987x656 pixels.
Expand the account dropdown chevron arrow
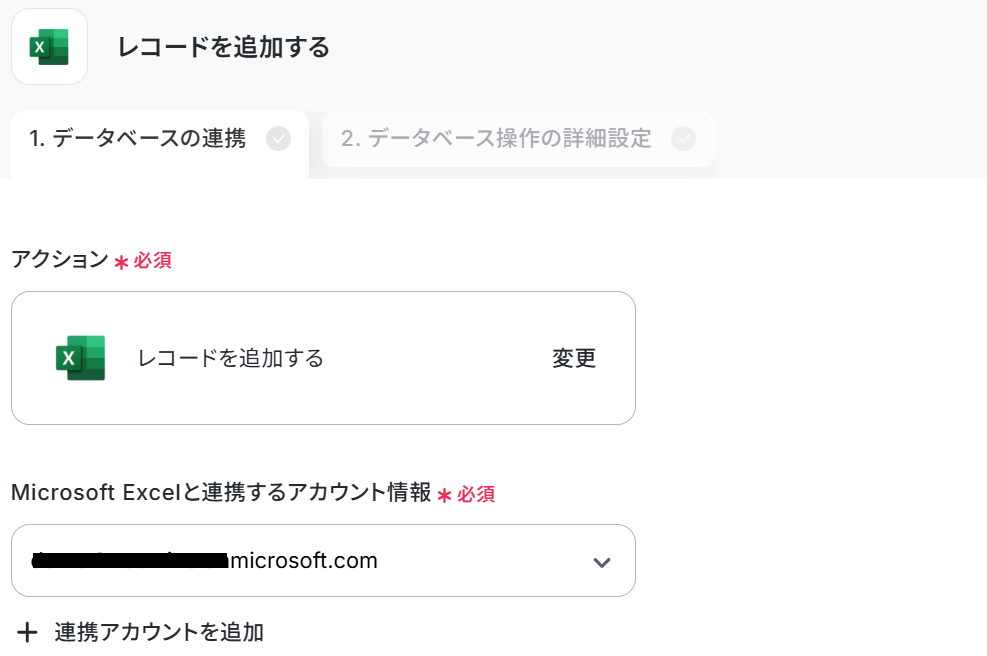pos(601,562)
